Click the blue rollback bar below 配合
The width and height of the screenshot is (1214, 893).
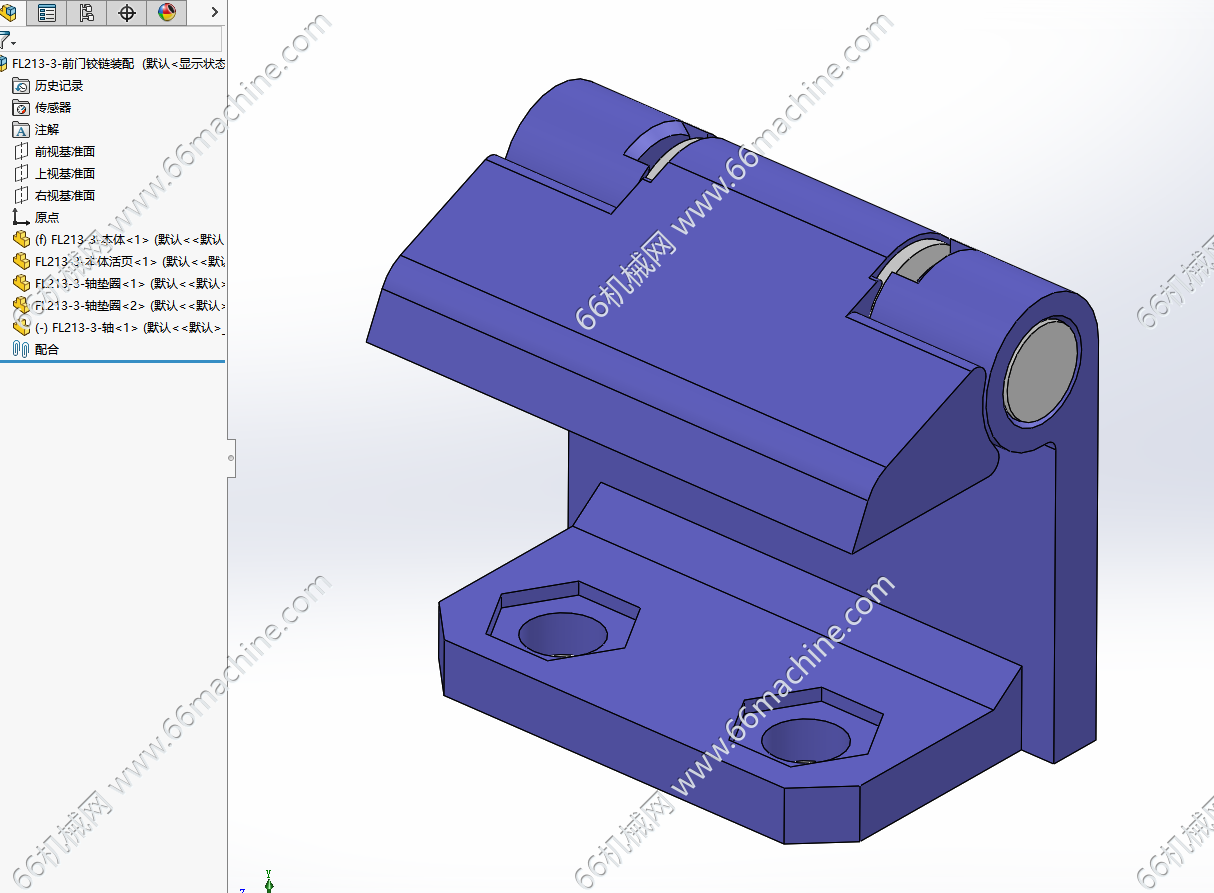pos(113,363)
